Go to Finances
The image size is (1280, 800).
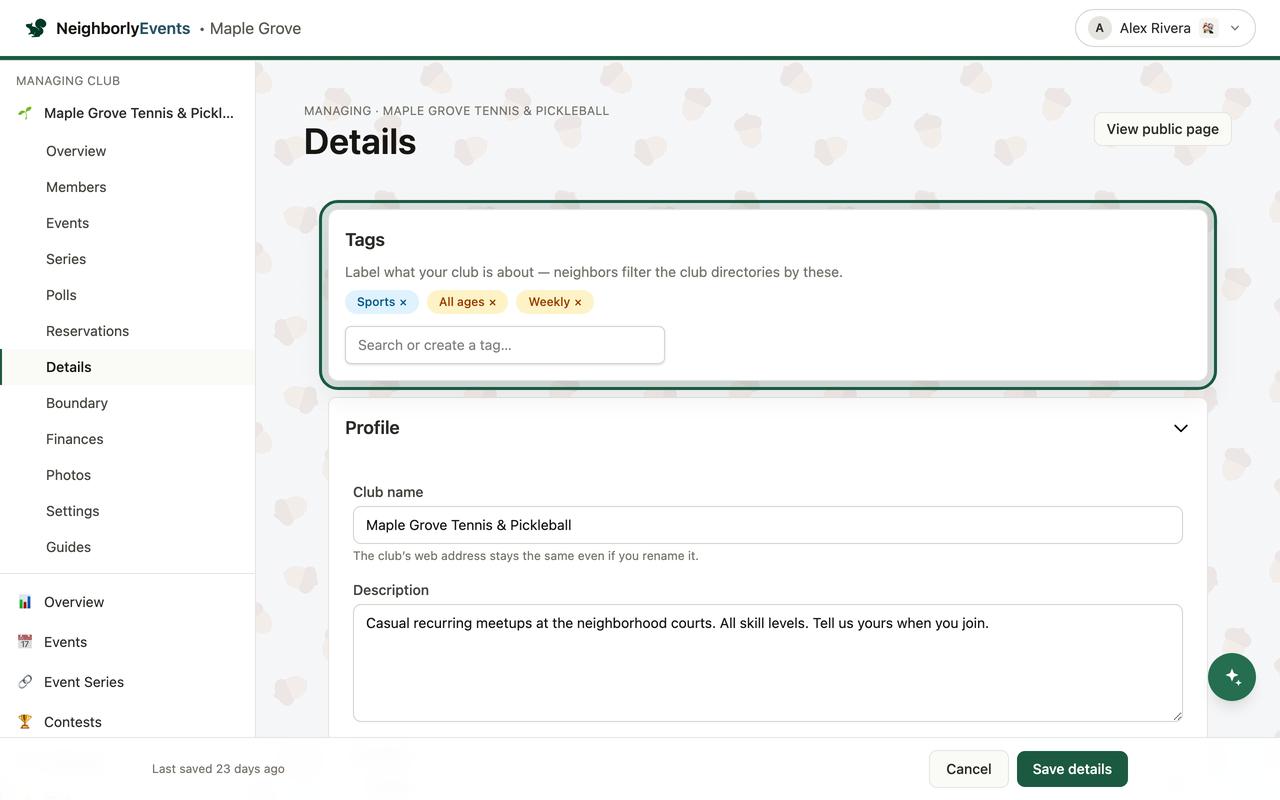click(x=75, y=439)
